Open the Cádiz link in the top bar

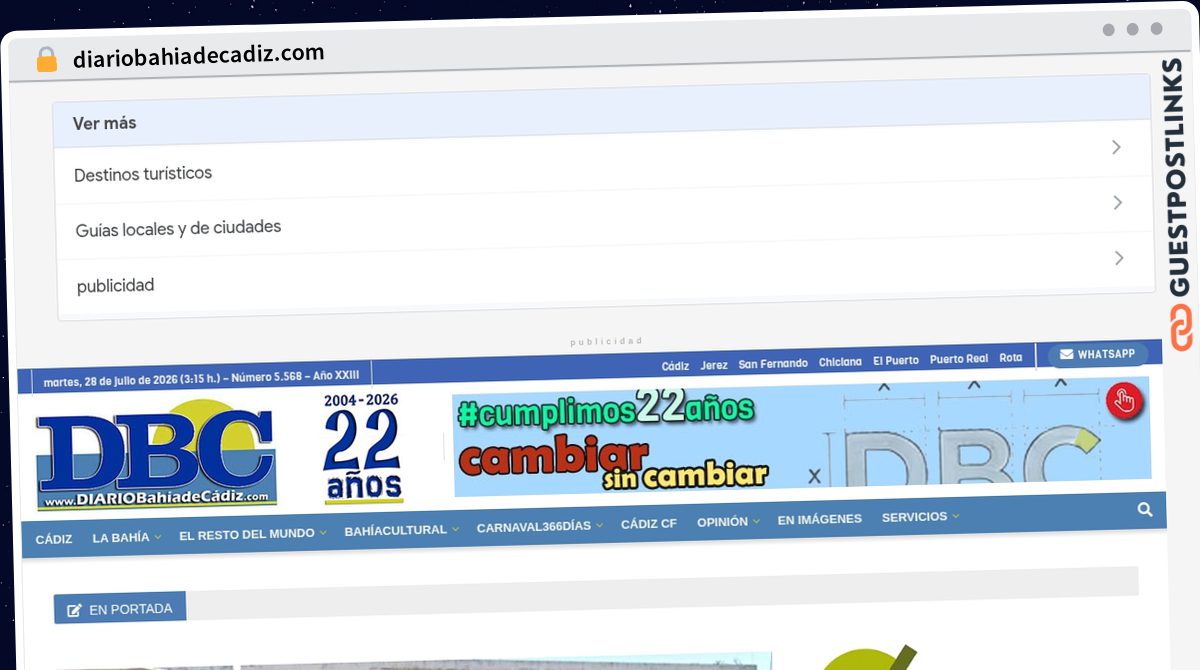pyautogui.click(x=675, y=366)
